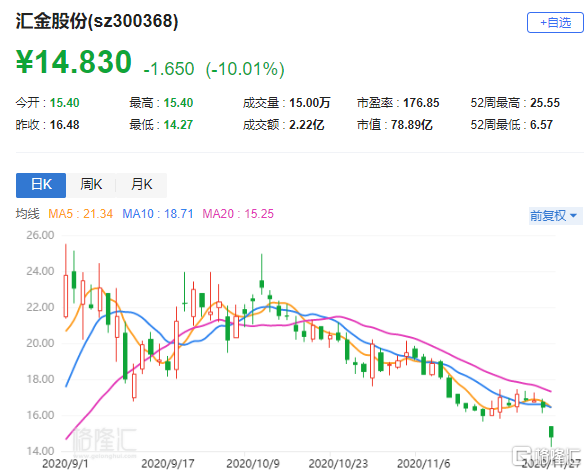This screenshot has width=587, height=473.
Task: Select 市值 value 78.89亿
Action: (x=412, y=125)
